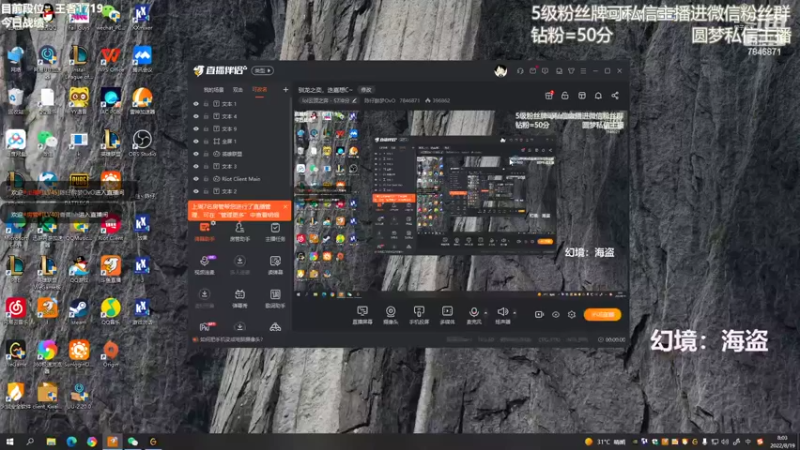Add a camera source (摄像头)

click(390, 315)
